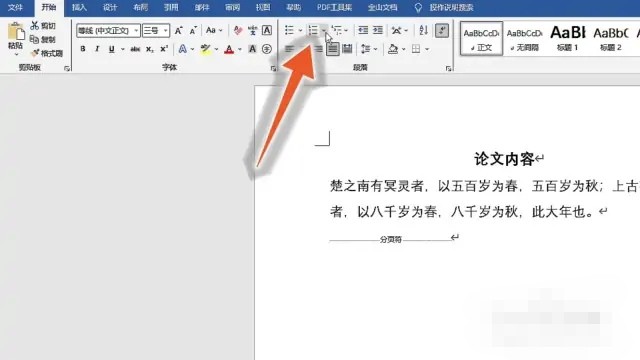The width and height of the screenshot is (640, 360).
Task: Apply the 正文 style
Action: point(481,38)
